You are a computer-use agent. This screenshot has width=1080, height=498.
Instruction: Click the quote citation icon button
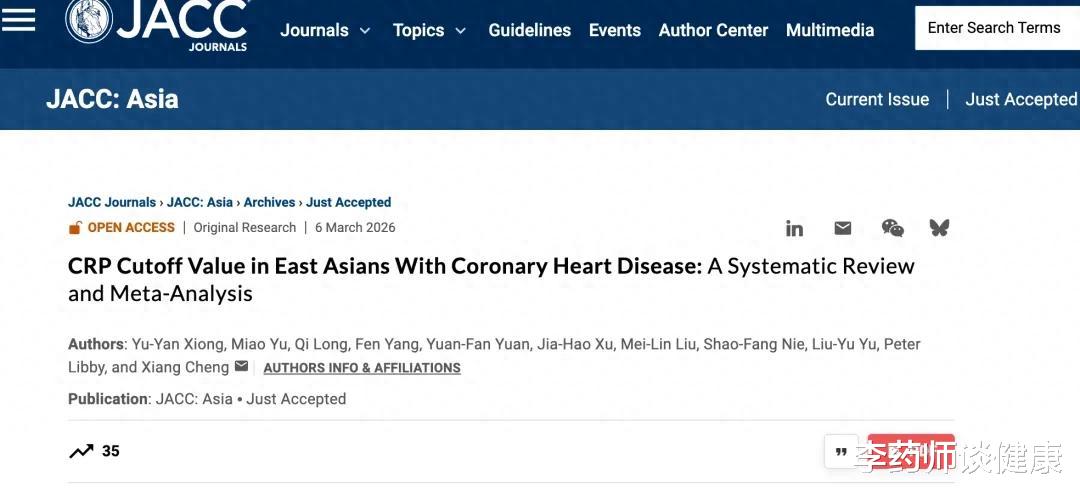pyautogui.click(x=841, y=451)
